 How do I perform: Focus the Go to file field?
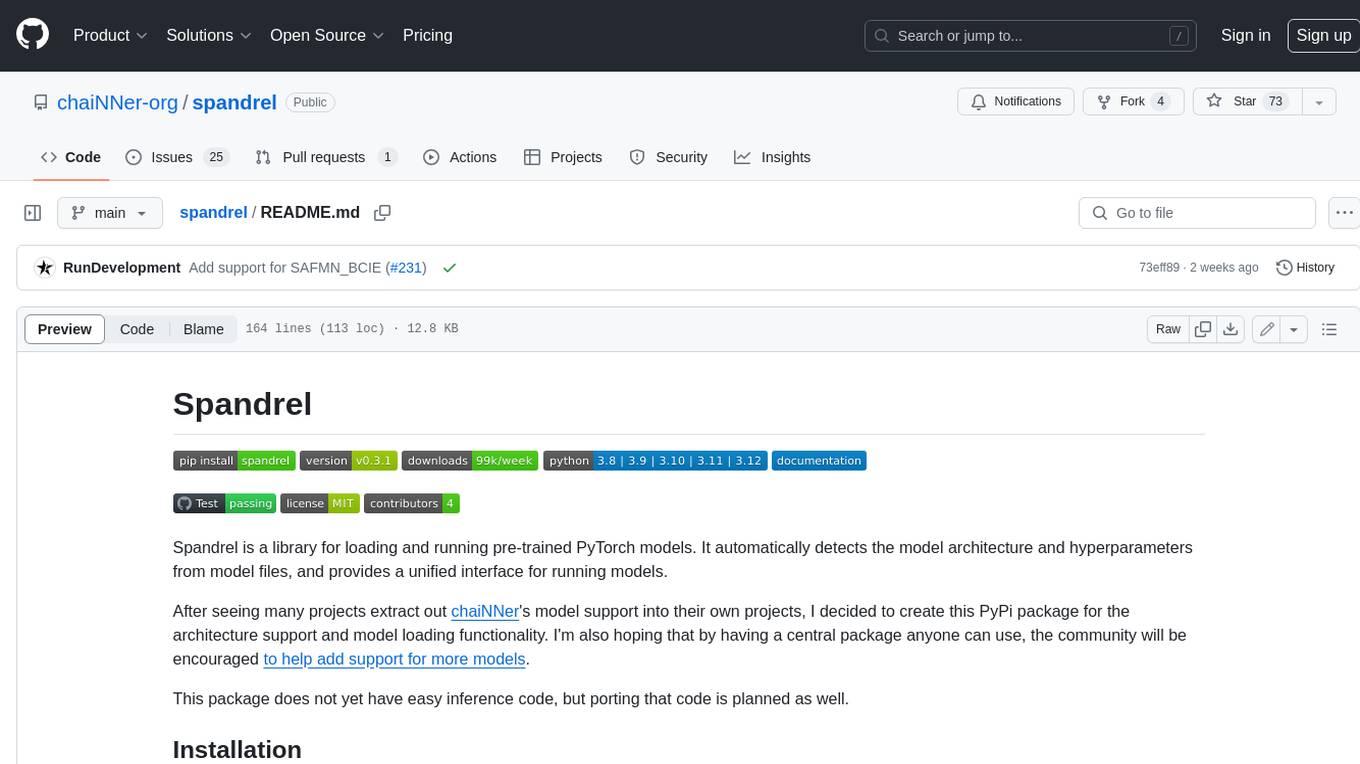click(x=1197, y=213)
